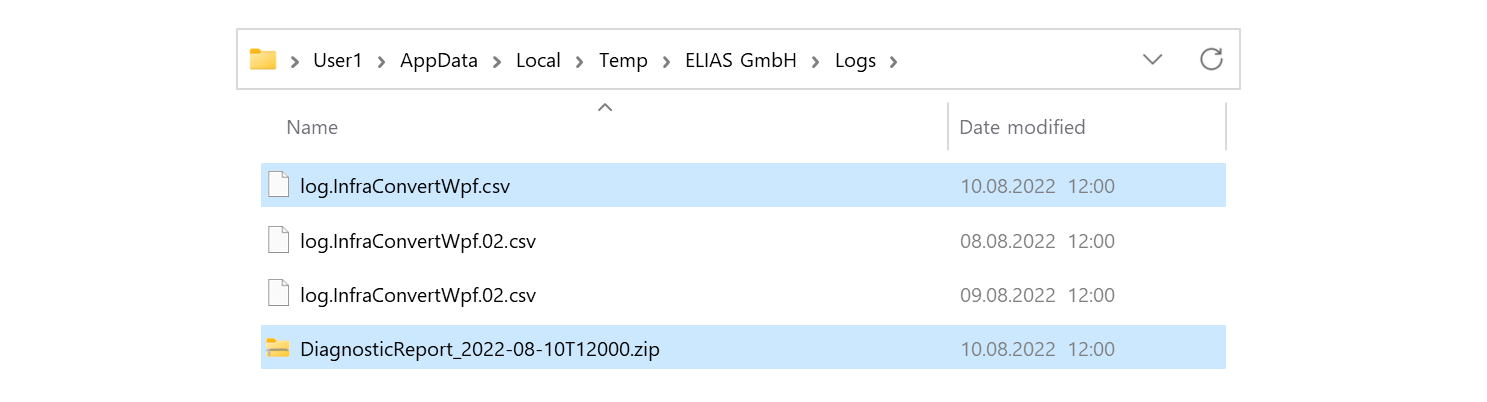Expand the chevron right after the folder icon

click(295, 62)
